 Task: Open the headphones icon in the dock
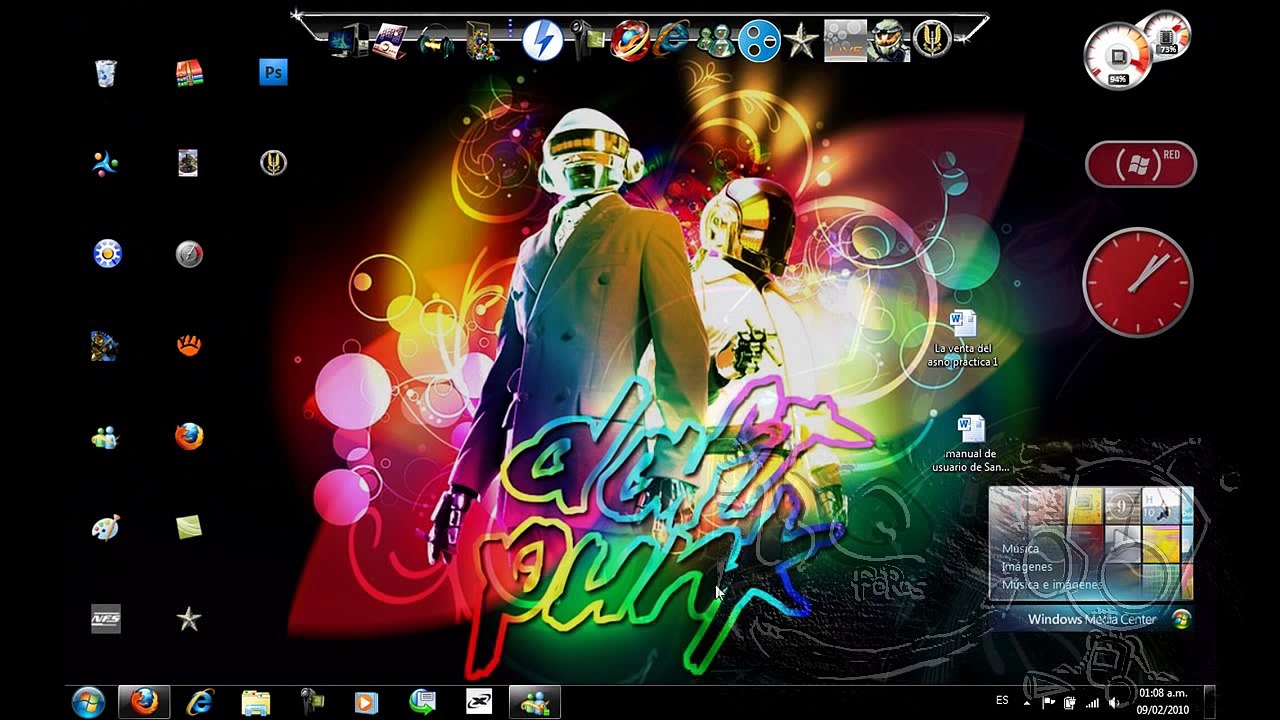click(436, 42)
